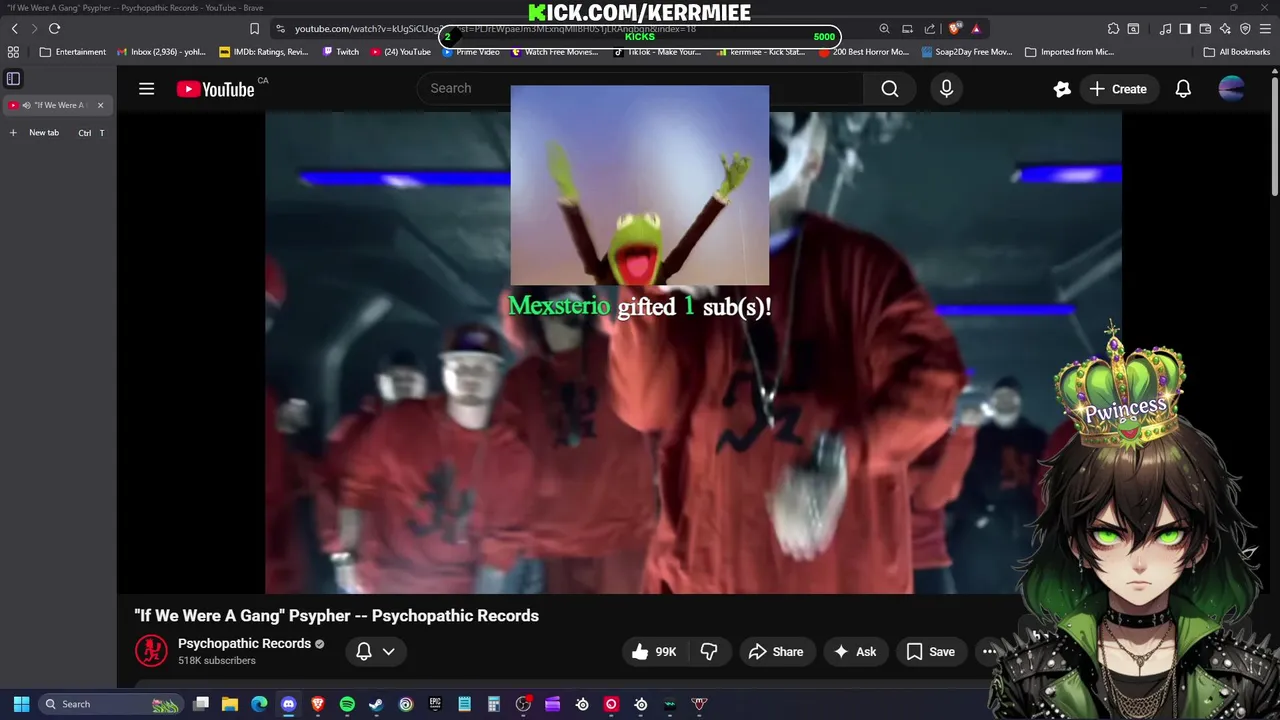
Task: Open Spotify from the taskbar
Action: coord(347,704)
